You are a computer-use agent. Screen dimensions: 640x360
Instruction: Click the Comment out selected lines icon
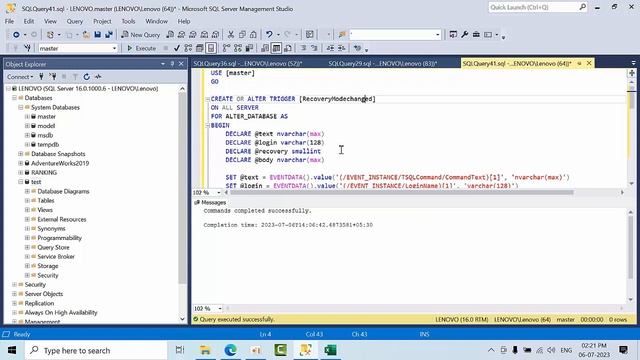coord(303,48)
